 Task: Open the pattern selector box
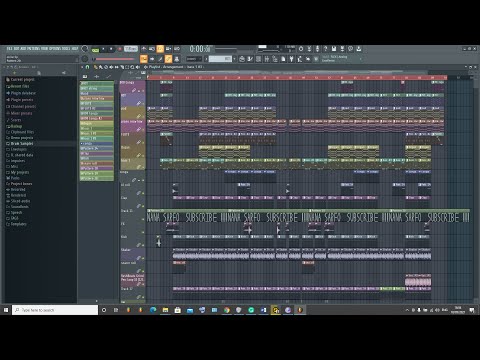220,59
